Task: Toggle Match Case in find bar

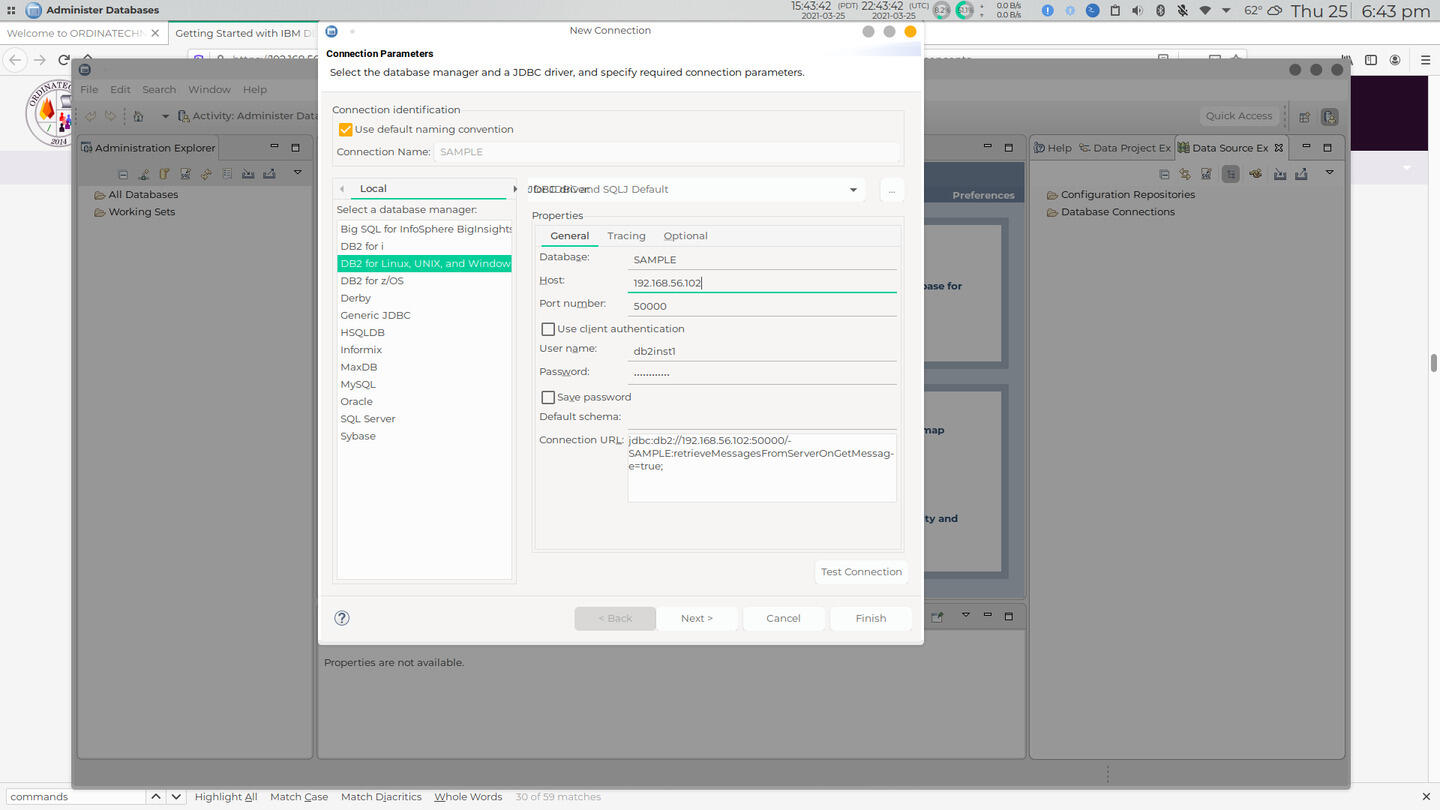Action: (x=299, y=797)
